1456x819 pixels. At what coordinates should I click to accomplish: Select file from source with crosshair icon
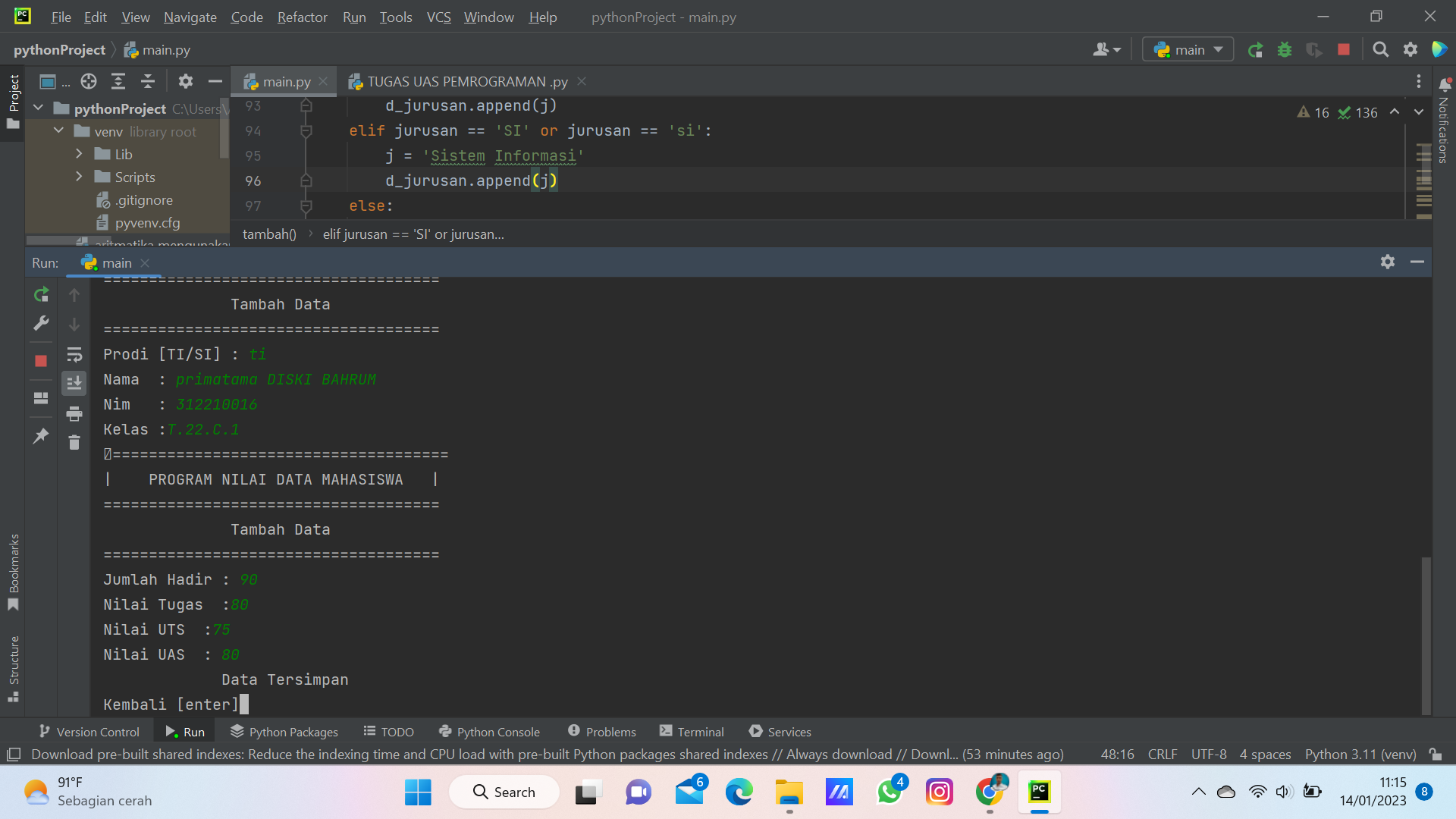point(89,81)
